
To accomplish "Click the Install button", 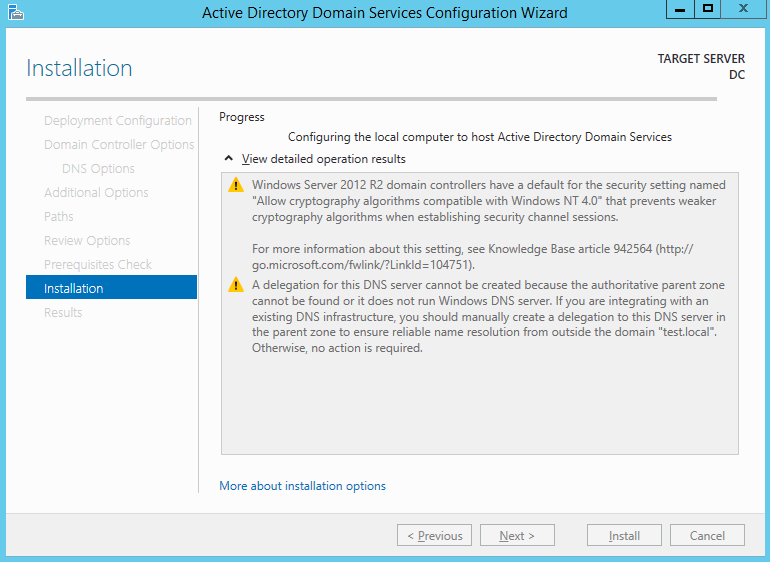I will click(x=624, y=535).
